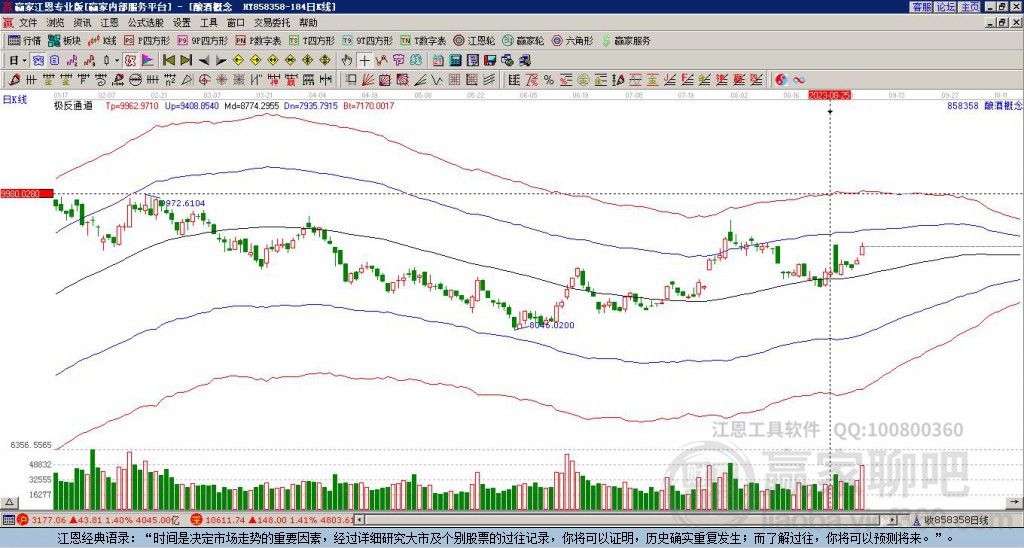Open the 浏览 menu

(x=56, y=23)
